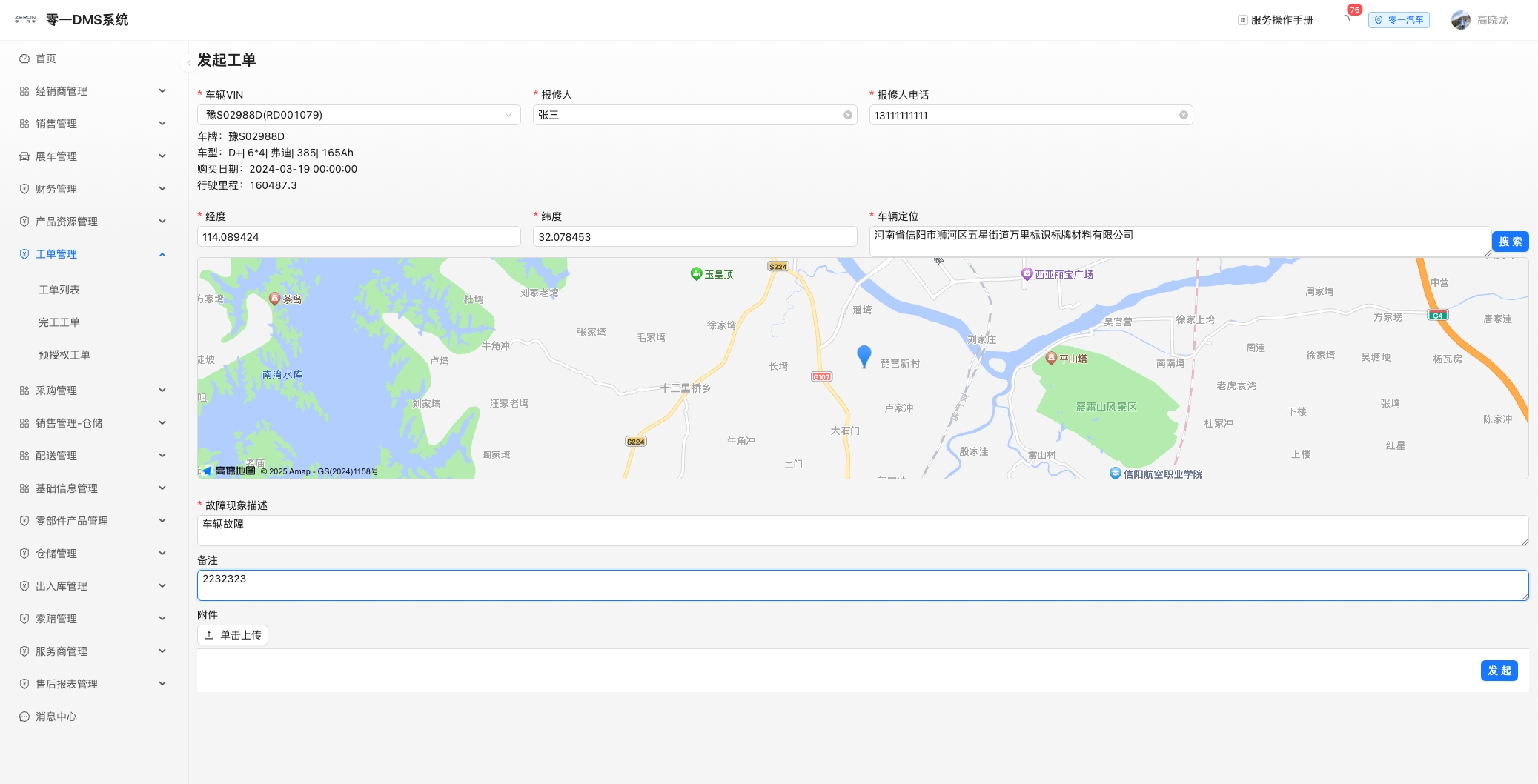Expand the 销售管理 menu chevron
The width and height of the screenshot is (1538, 784).
[x=162, y=124]
